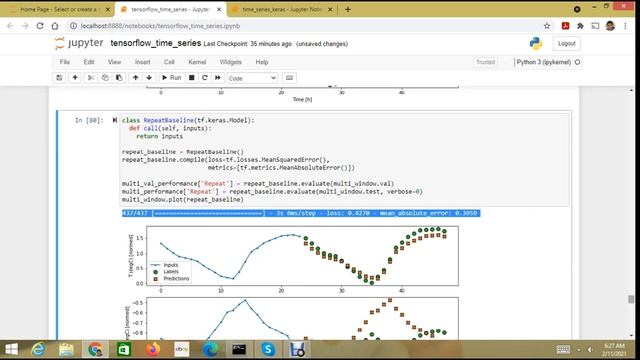
Task: Bookmark this page with star icon
Action: click(x=547, y=26)
